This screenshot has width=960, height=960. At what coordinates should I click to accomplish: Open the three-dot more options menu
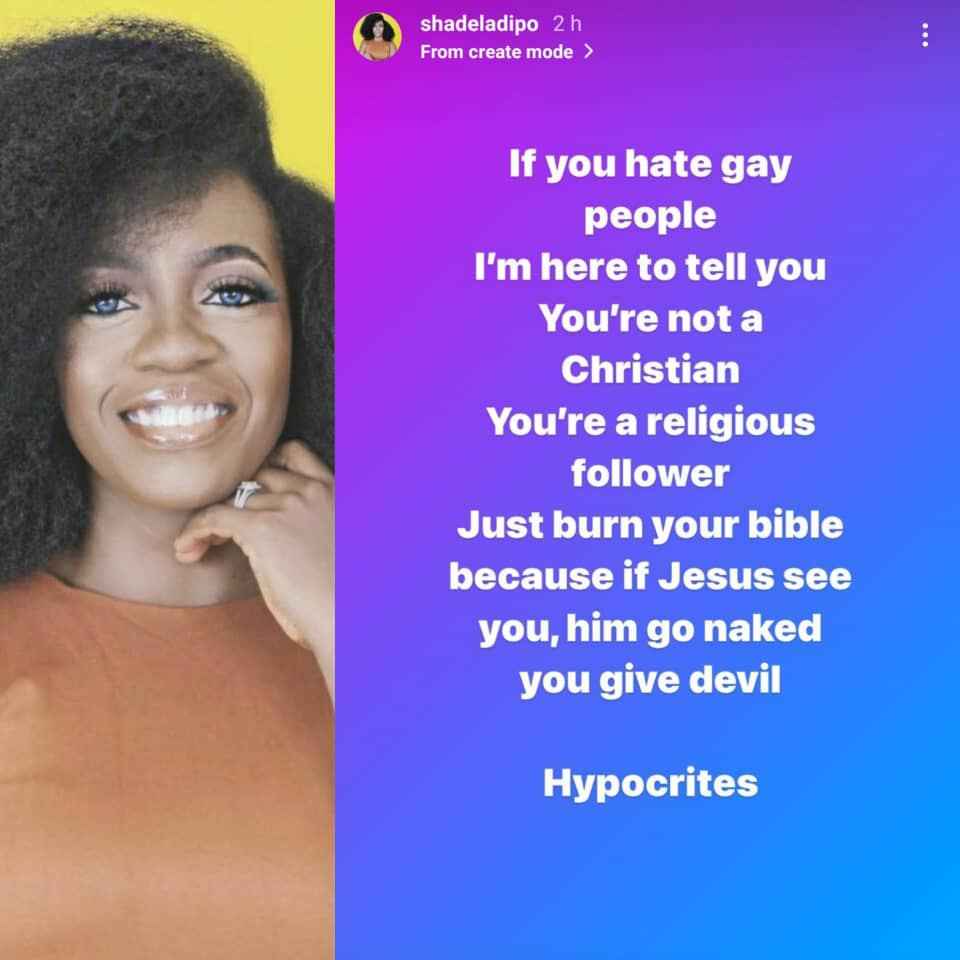point(924,35)
